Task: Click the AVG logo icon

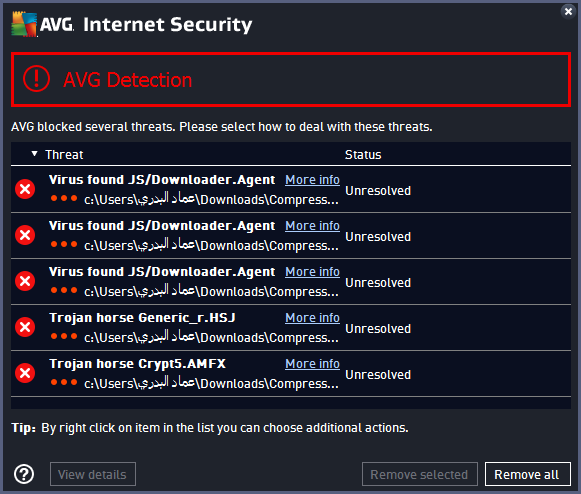Action: click(x=24, y=24)
